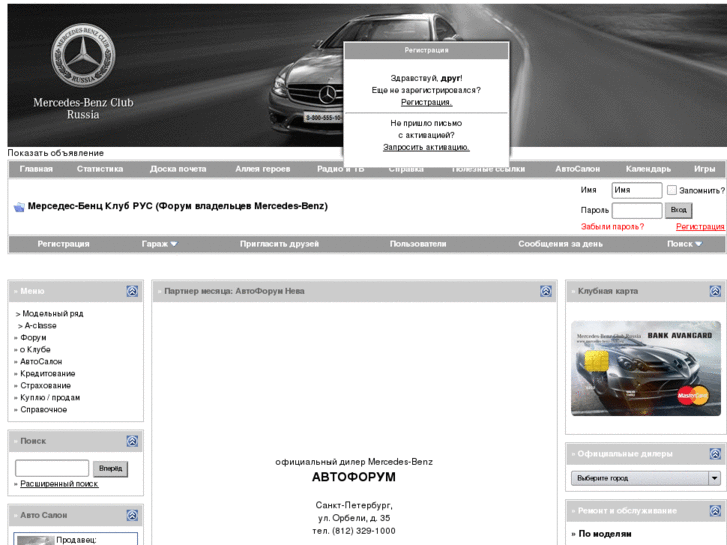
Task: Focus the Пароль password field
Action: (x=637, y=210)
